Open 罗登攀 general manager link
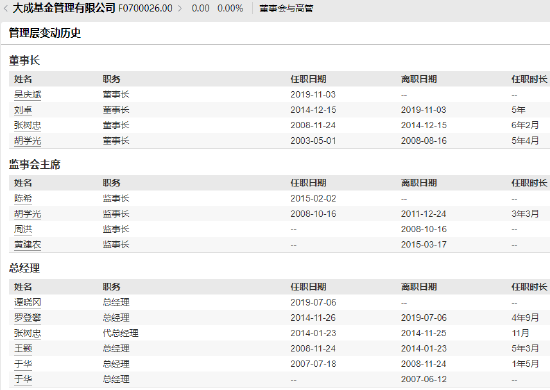This screenshot has height=390, width=550. point(27,317)
